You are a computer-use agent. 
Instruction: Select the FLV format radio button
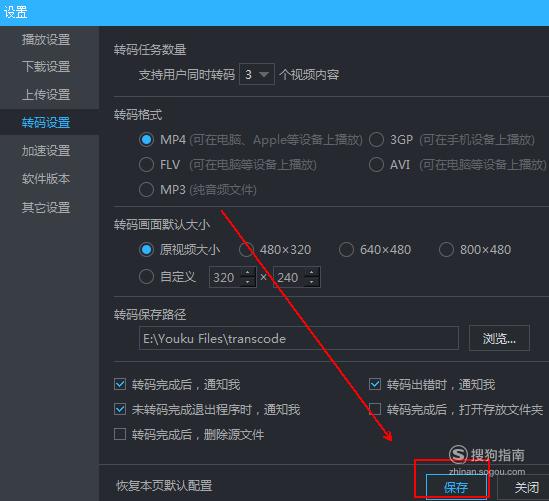pos(146,165)
